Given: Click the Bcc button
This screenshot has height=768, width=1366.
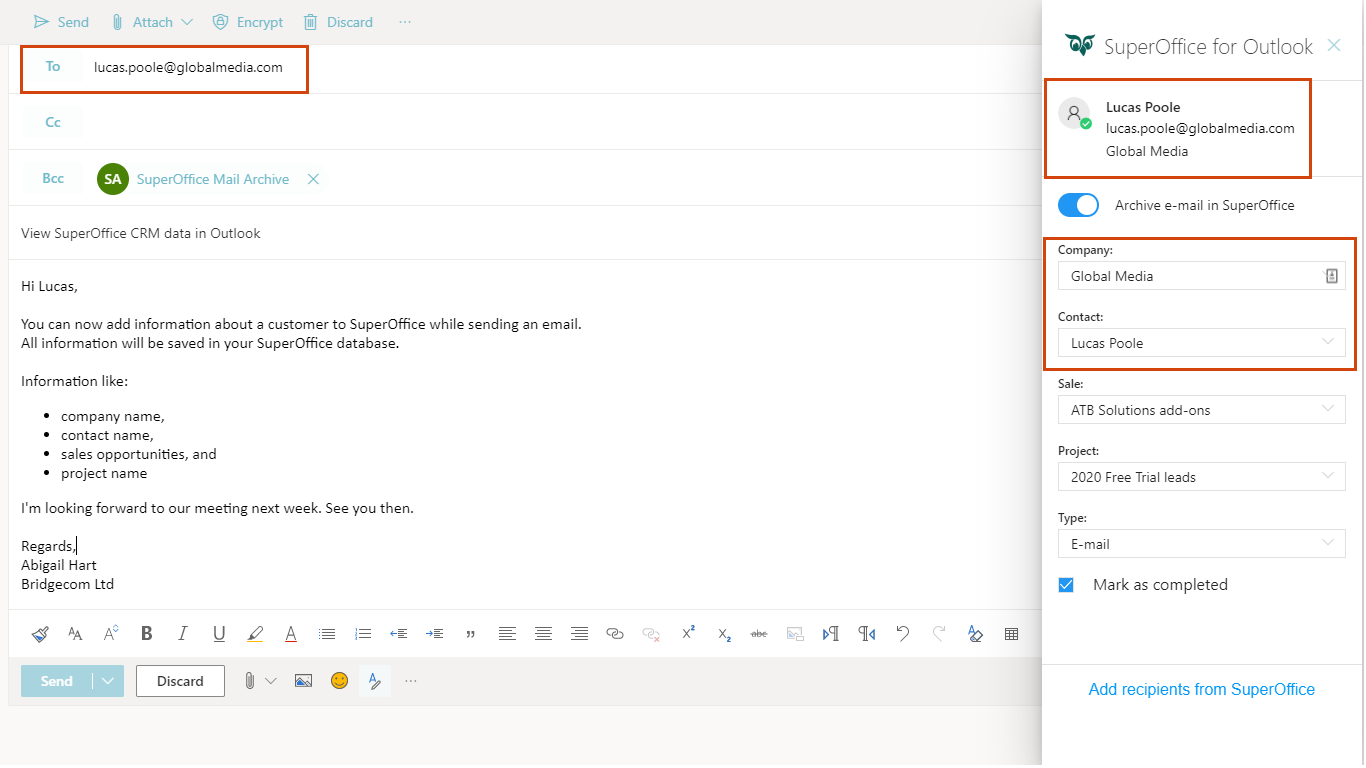Looking at the screenshot, I should (53, 178).
